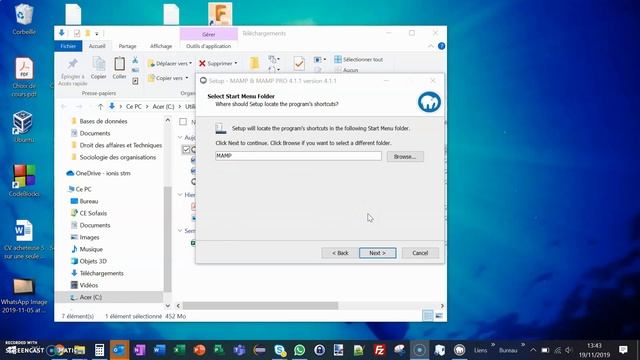Select the Gérer contextual tab
This screenshot has width=640, height=360.
tap(209, 34)
